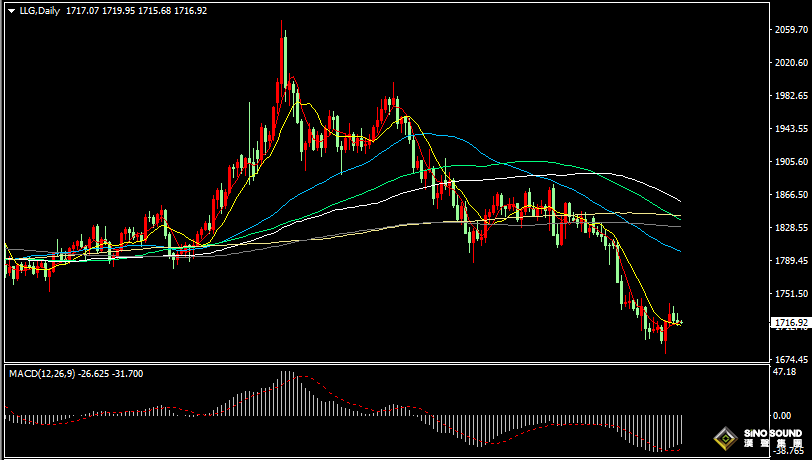This screenshot has height=460, width=812.
Task: Click the current price tag 1716.92
Action: pyautogui.click(x=791, y=323)
